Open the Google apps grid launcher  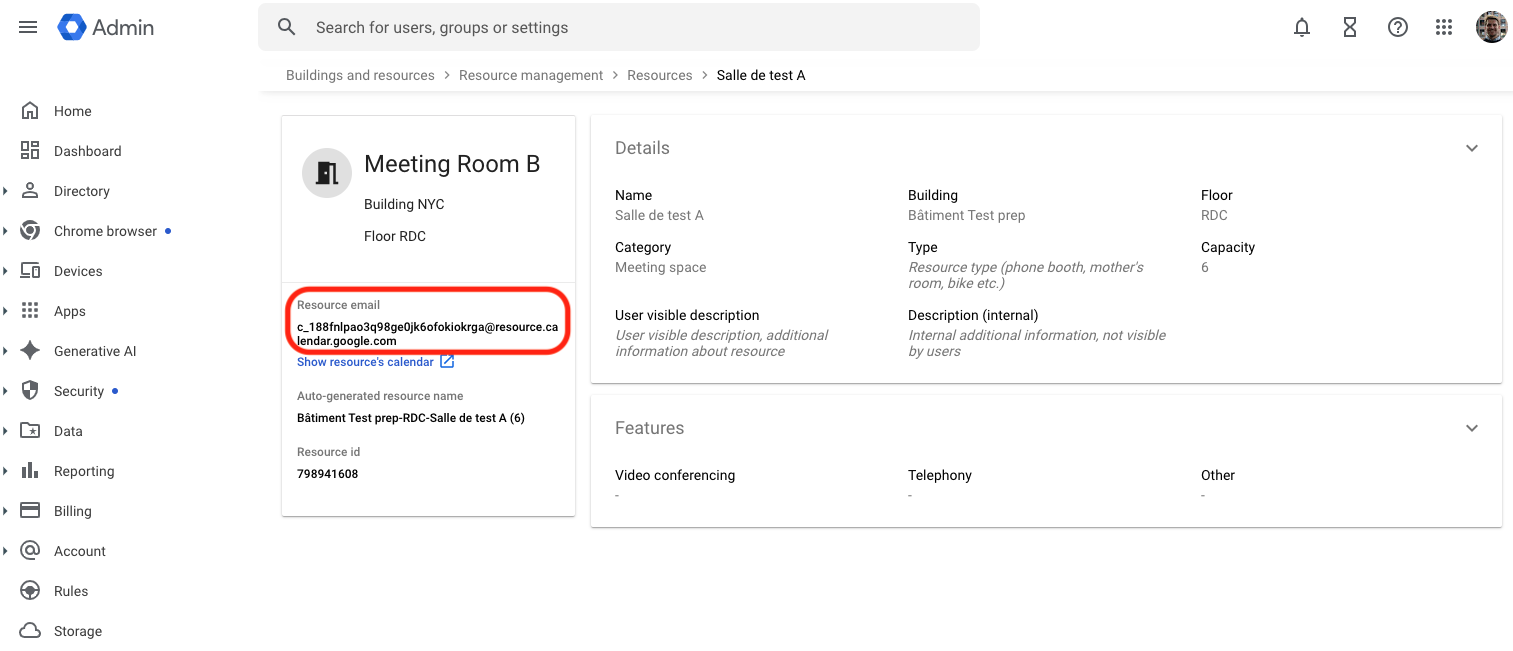tap(1443, 27)
